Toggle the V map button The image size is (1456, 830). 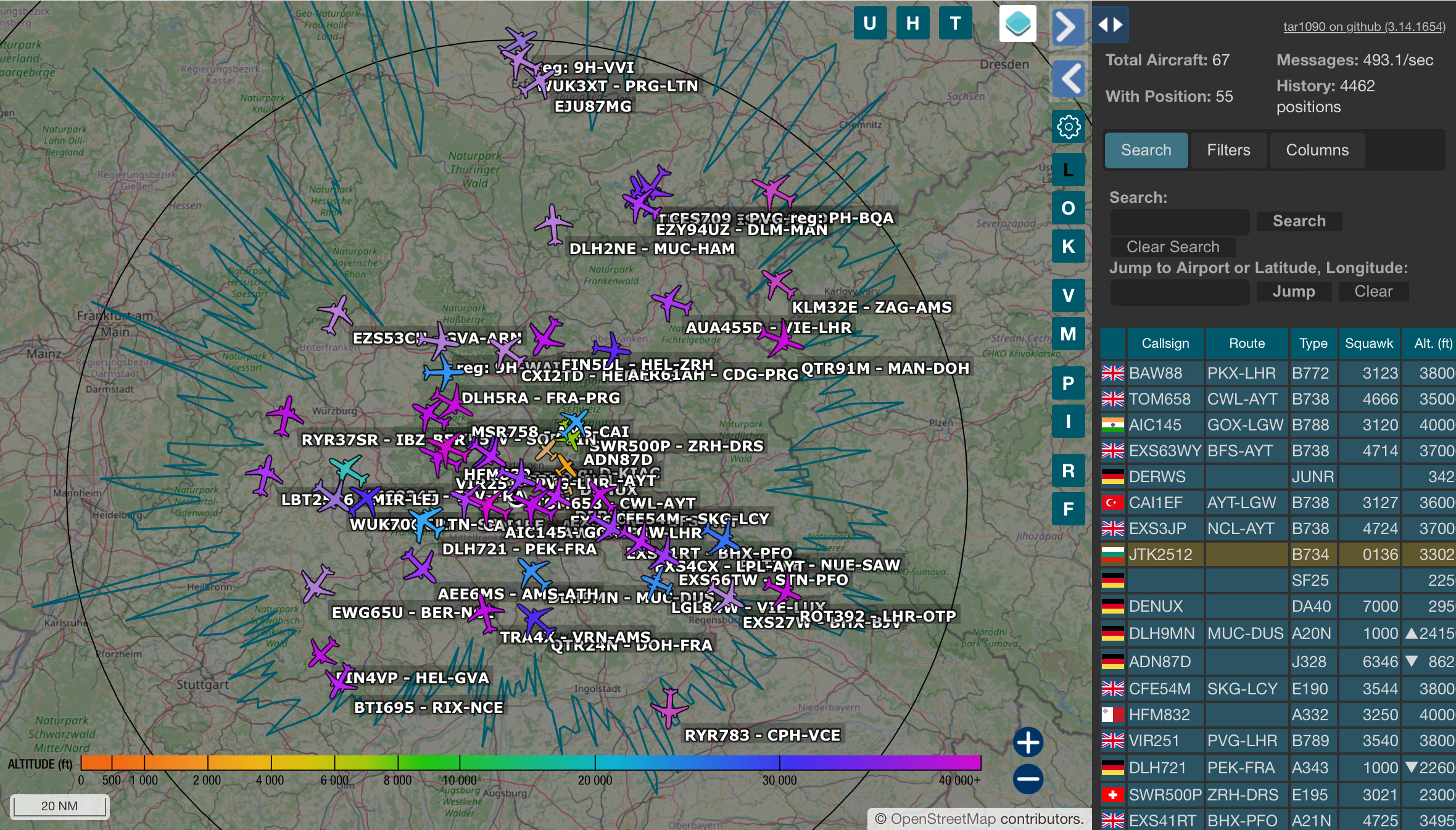[1069, 295]
